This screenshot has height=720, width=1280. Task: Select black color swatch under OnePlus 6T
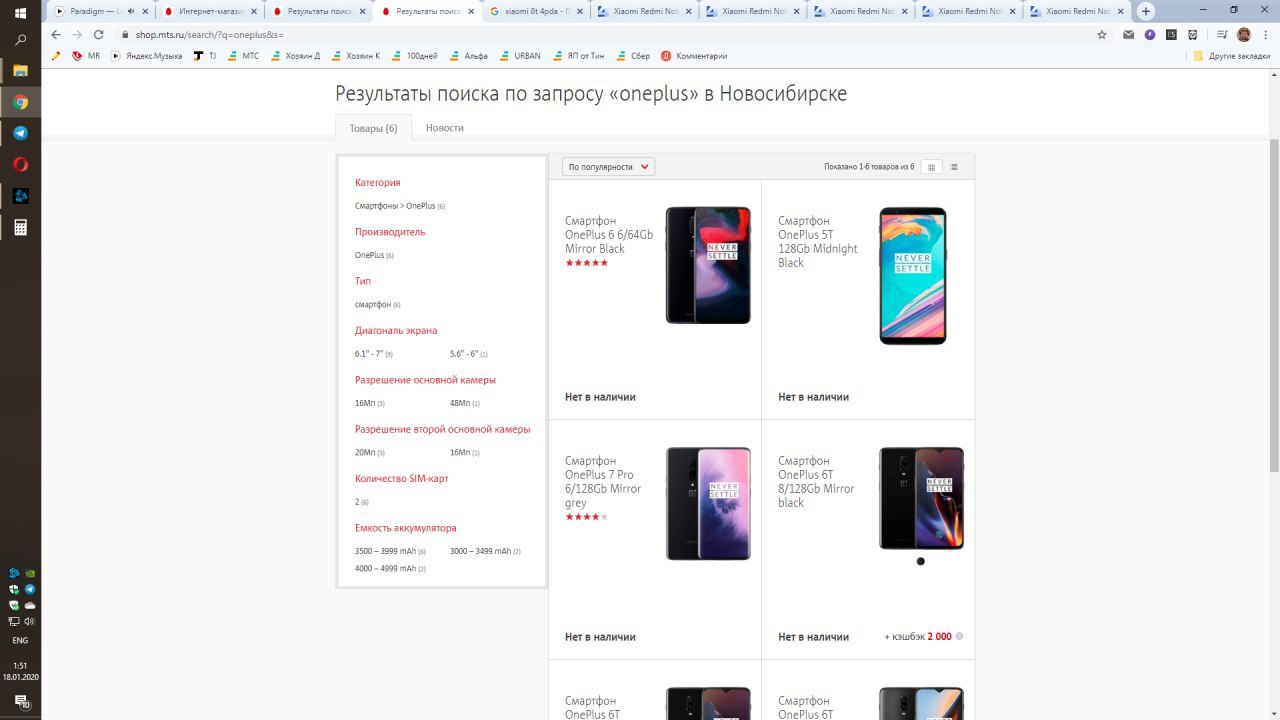coord(921,561)
